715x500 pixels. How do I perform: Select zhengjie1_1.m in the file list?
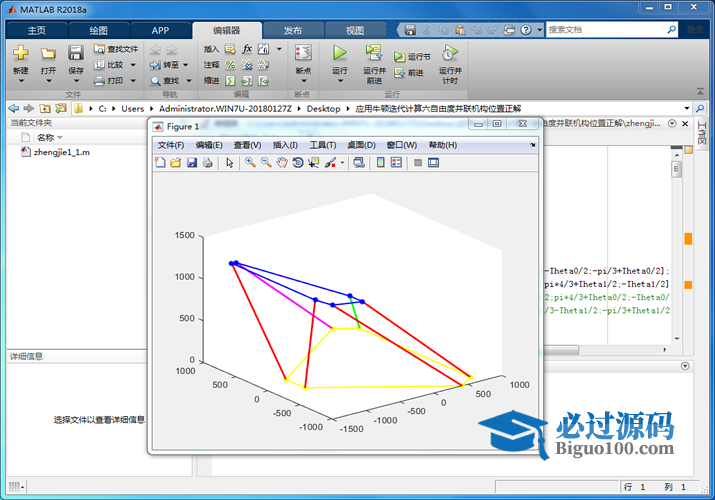point(61,153)
